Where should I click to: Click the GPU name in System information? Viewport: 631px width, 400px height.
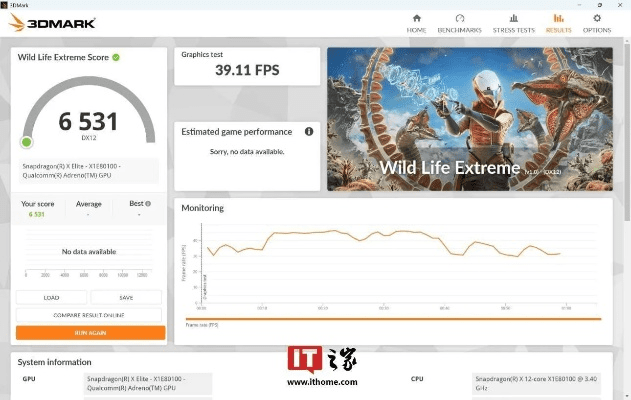pyautogui.click(x=146, y=384)
